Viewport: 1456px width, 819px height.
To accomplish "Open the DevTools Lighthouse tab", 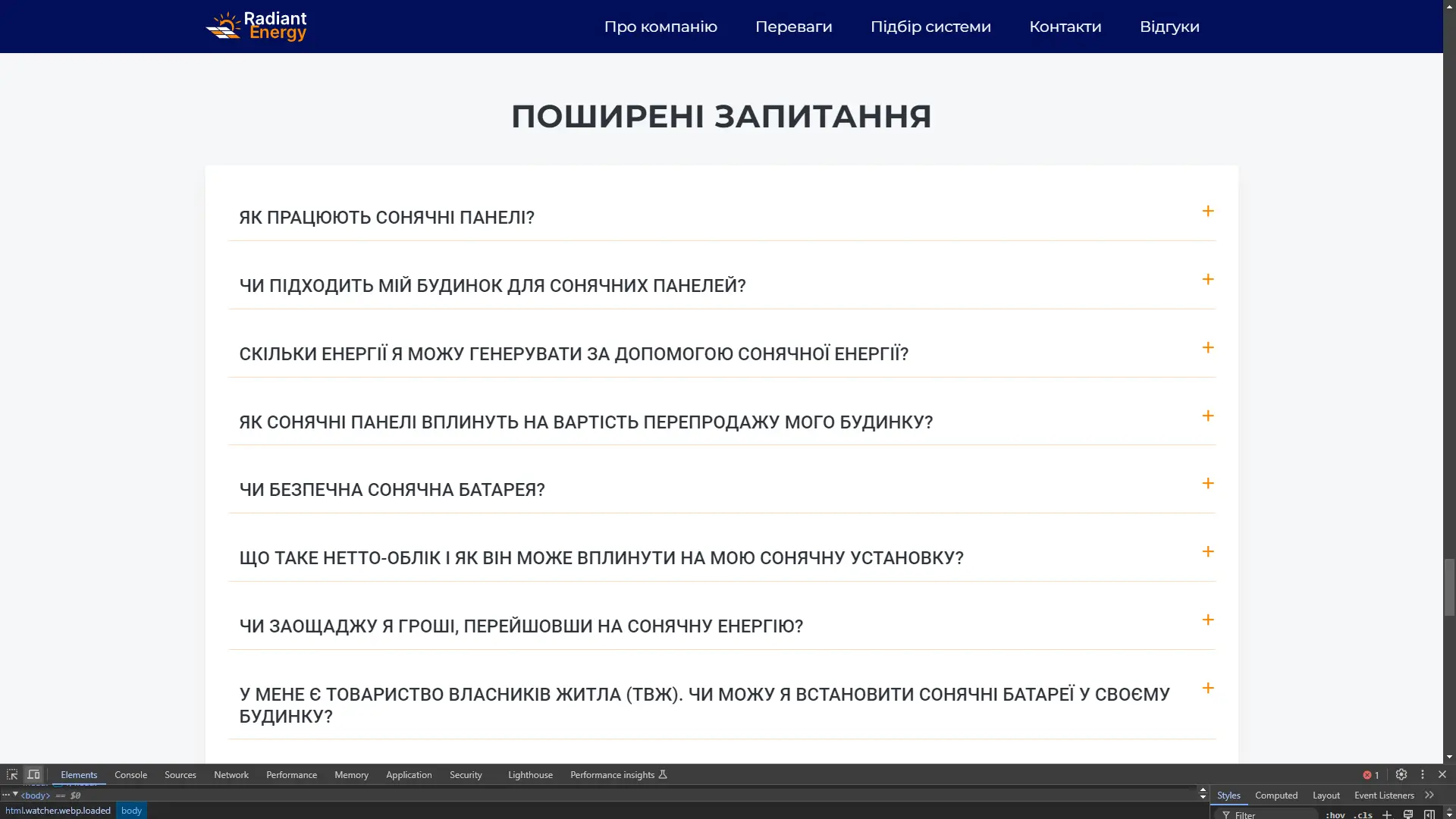I will point(530,774).
